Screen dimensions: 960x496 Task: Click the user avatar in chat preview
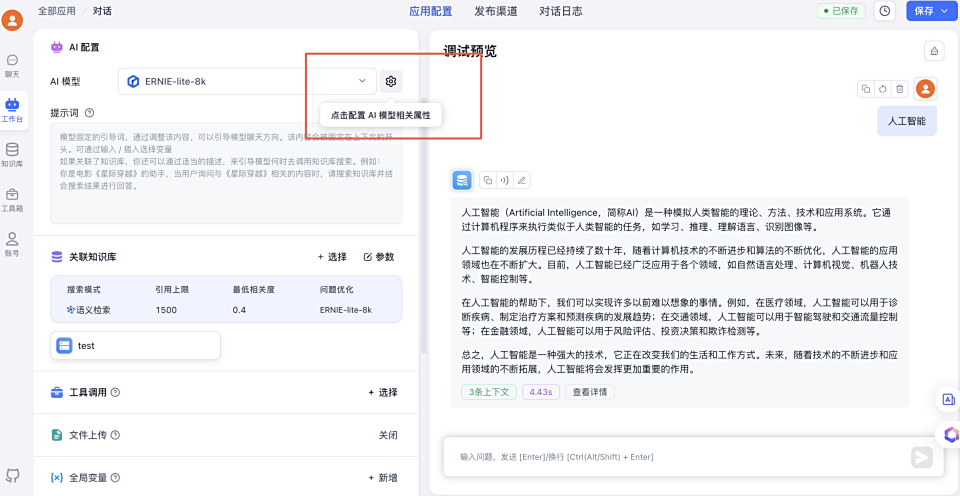click(x=925, y=89)
